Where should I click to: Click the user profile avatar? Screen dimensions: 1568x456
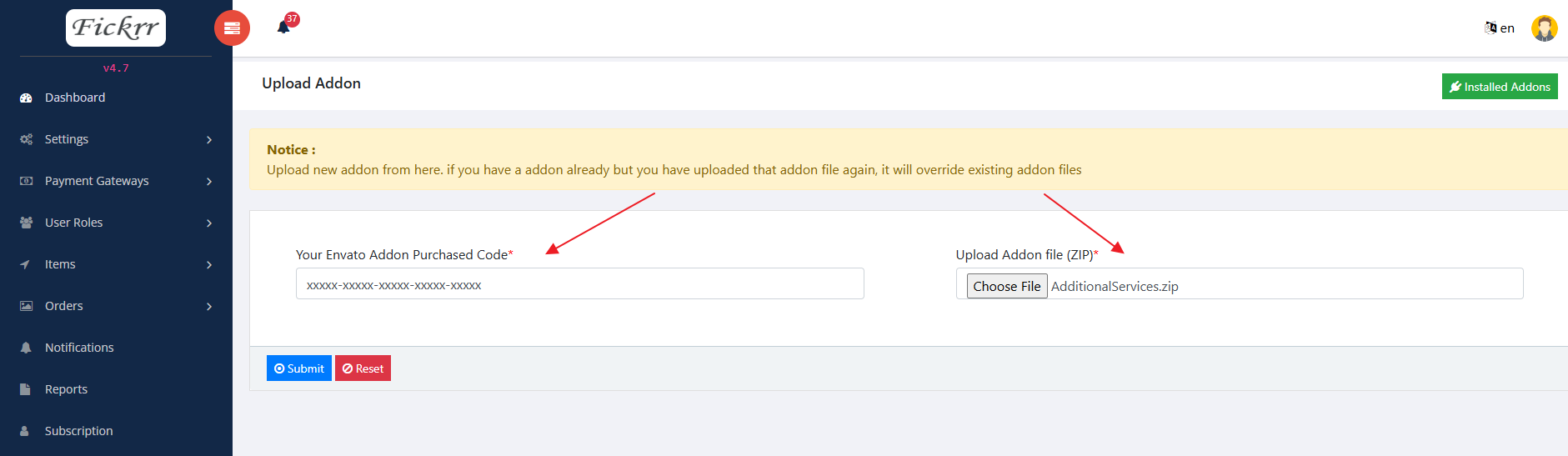(1544, 28)
